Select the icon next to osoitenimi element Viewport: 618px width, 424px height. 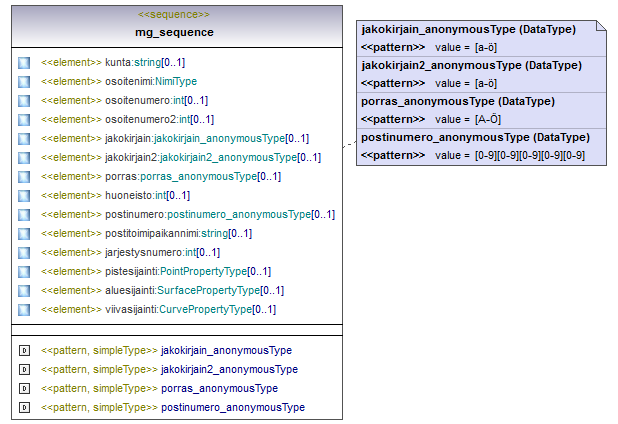[x=24, y=82]
